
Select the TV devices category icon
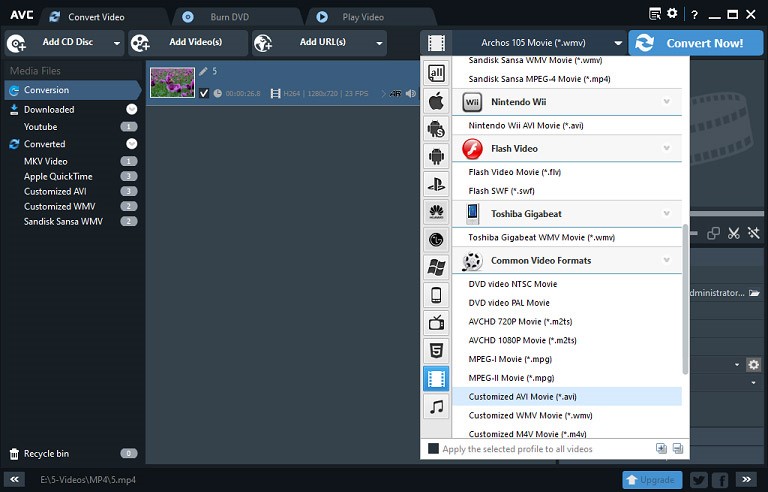436,322
